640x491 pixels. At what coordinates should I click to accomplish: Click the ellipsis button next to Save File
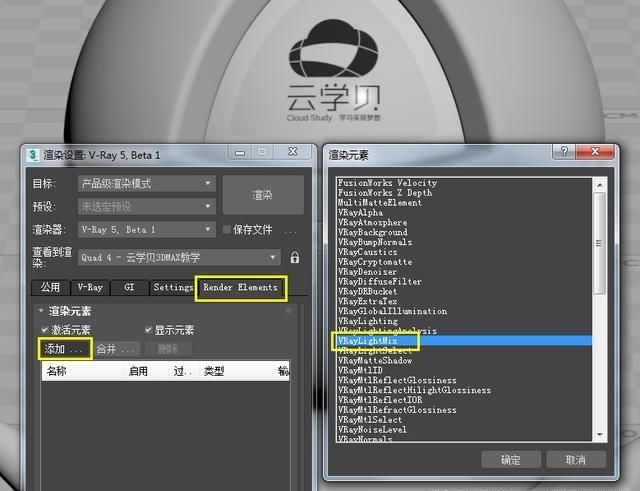tap(290, 231)
